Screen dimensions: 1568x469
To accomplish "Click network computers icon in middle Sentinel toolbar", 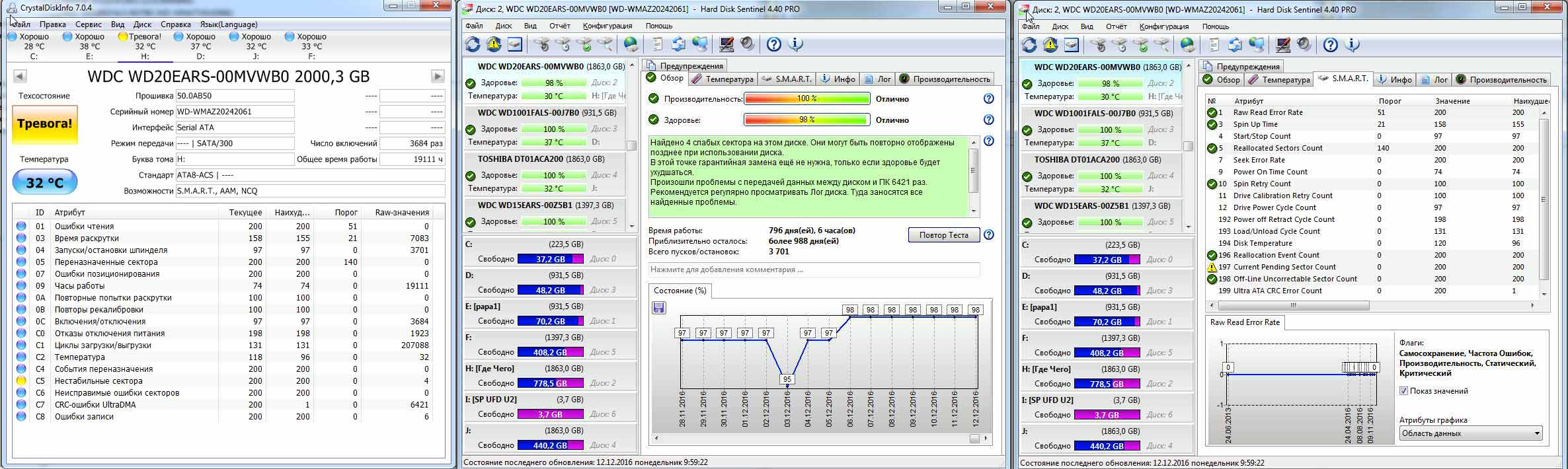I will tap(700, 44).
